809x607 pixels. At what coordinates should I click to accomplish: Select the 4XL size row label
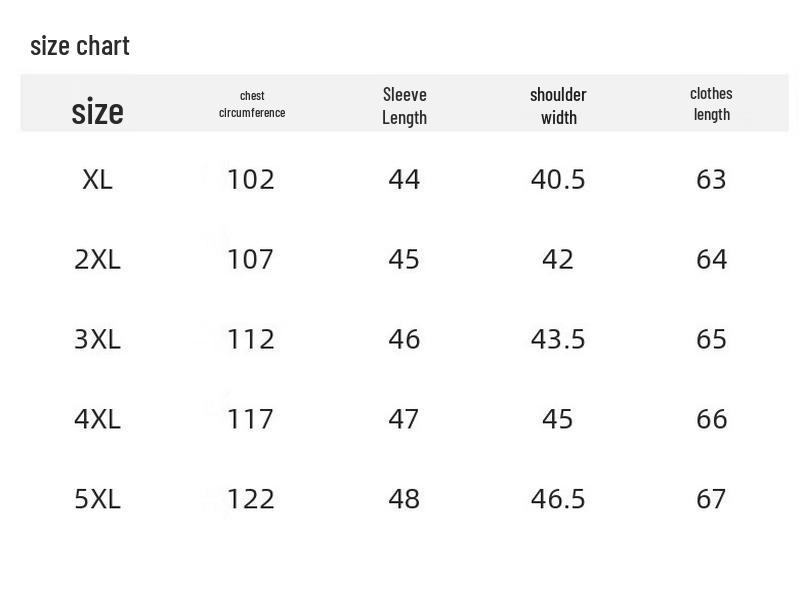pyautogui.click(x=97, y=419)
